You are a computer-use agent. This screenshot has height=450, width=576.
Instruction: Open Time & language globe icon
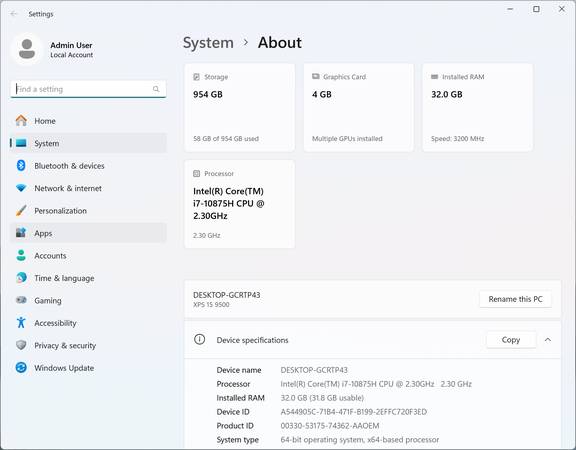pyautogui.click(x=21, y=278)
